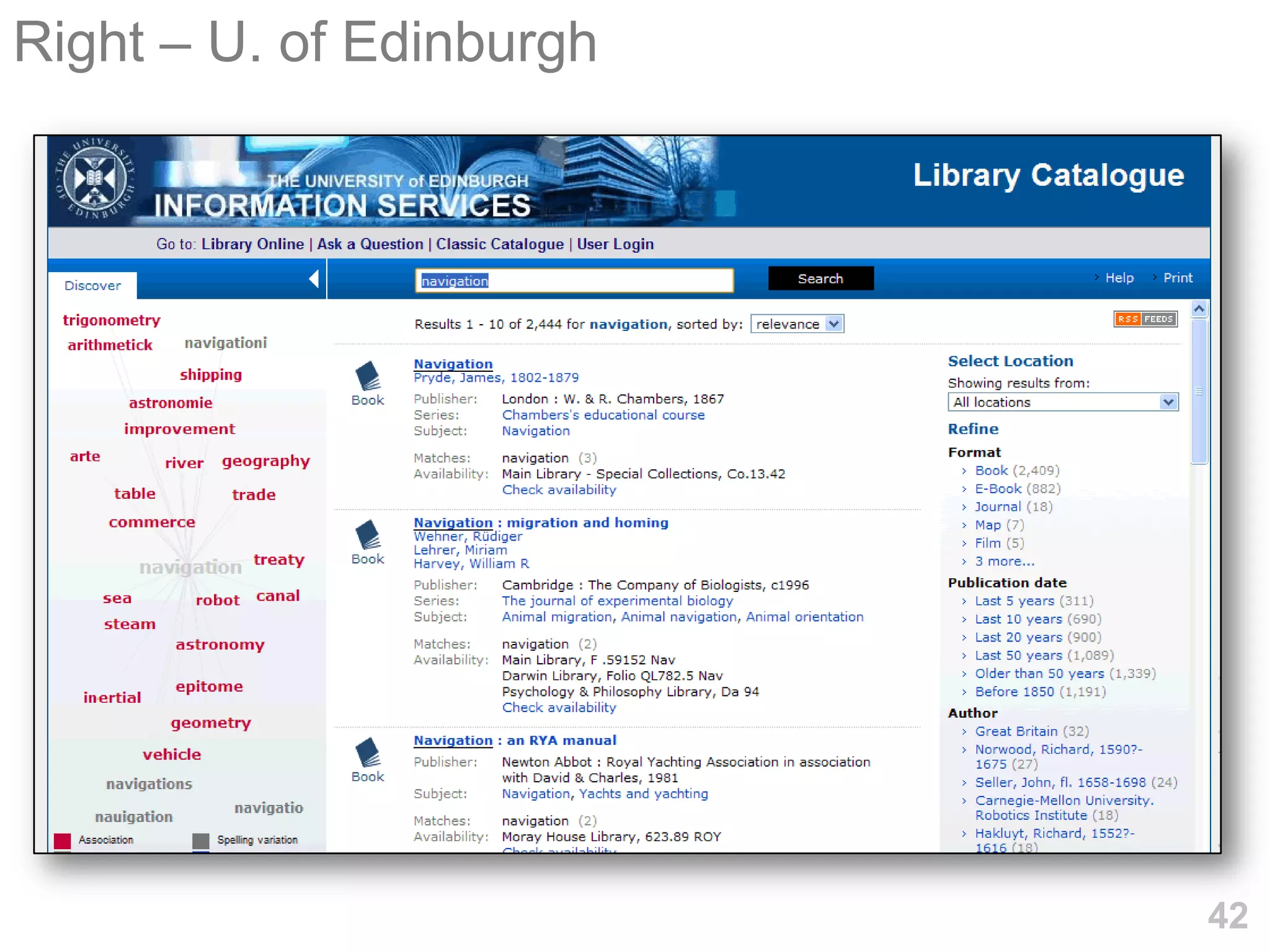Open Ask a Question link
The image size is (1270, 952).
pos(370,244)
